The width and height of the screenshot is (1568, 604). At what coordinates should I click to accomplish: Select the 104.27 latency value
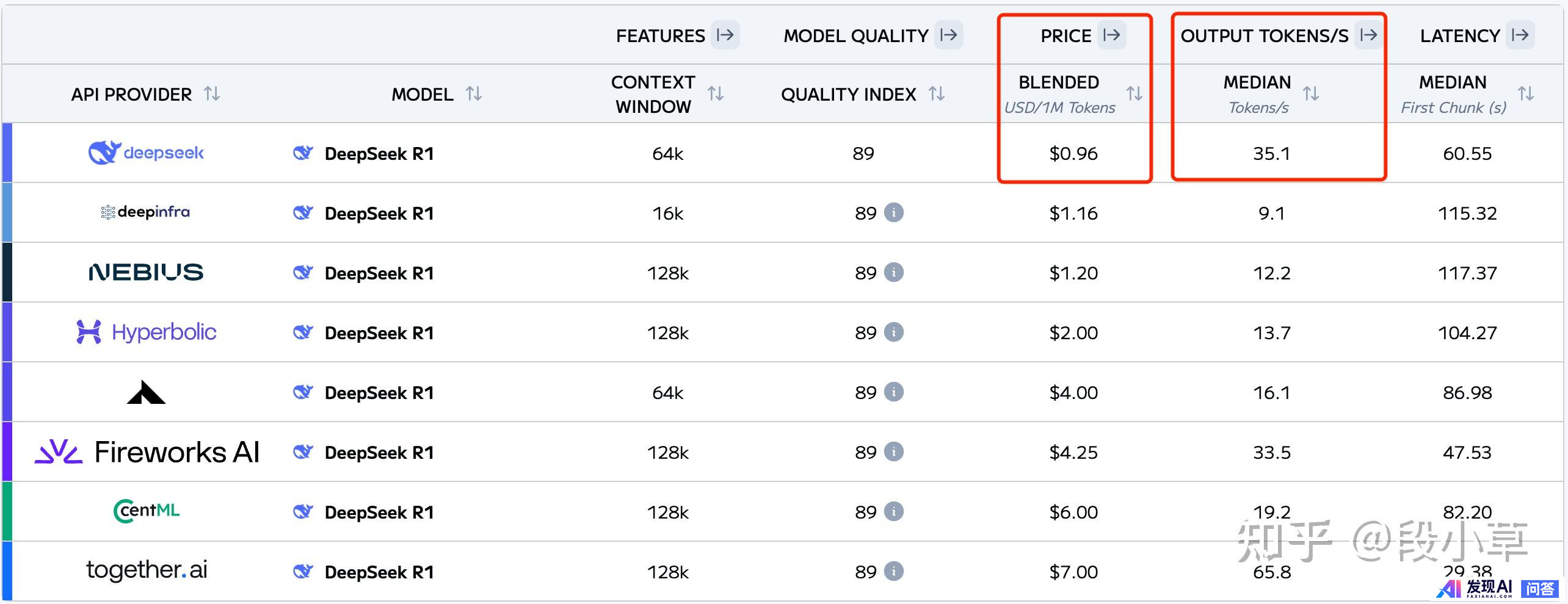tap(1467, 333)
